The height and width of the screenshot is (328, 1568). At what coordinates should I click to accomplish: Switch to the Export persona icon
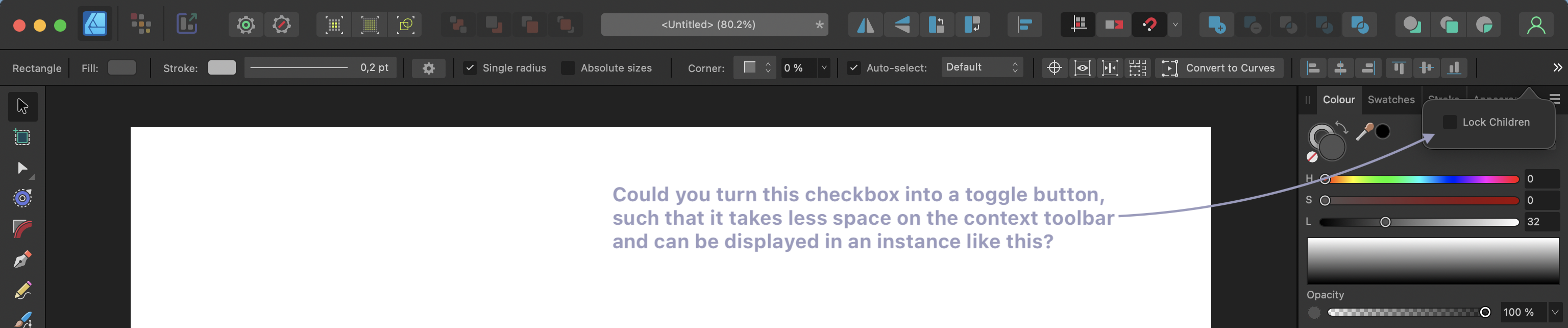point(187,25)
